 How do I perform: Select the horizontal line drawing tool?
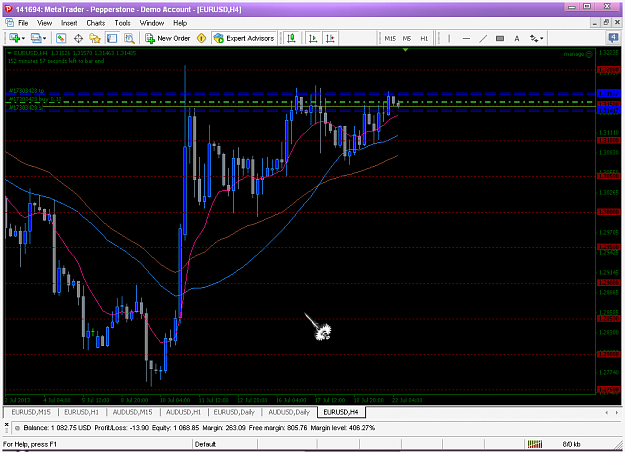[x=466, y=38]
